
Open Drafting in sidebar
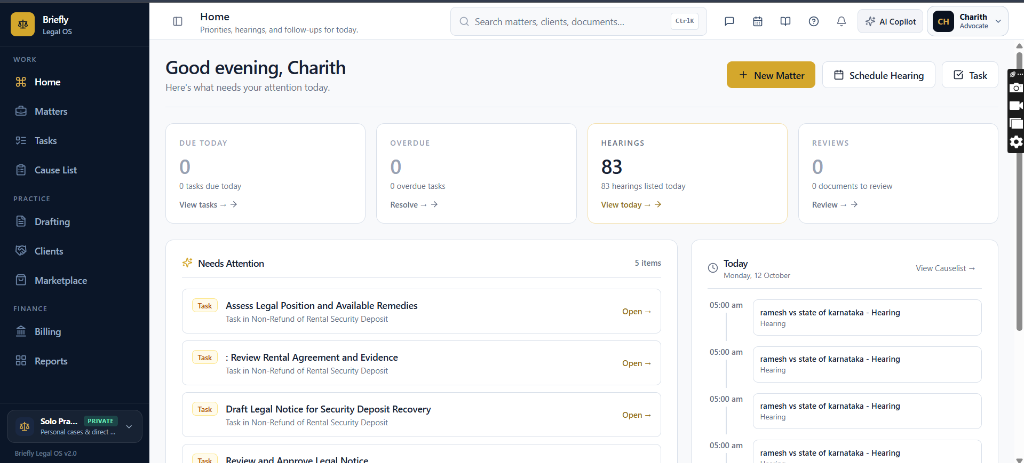point(74,221)
